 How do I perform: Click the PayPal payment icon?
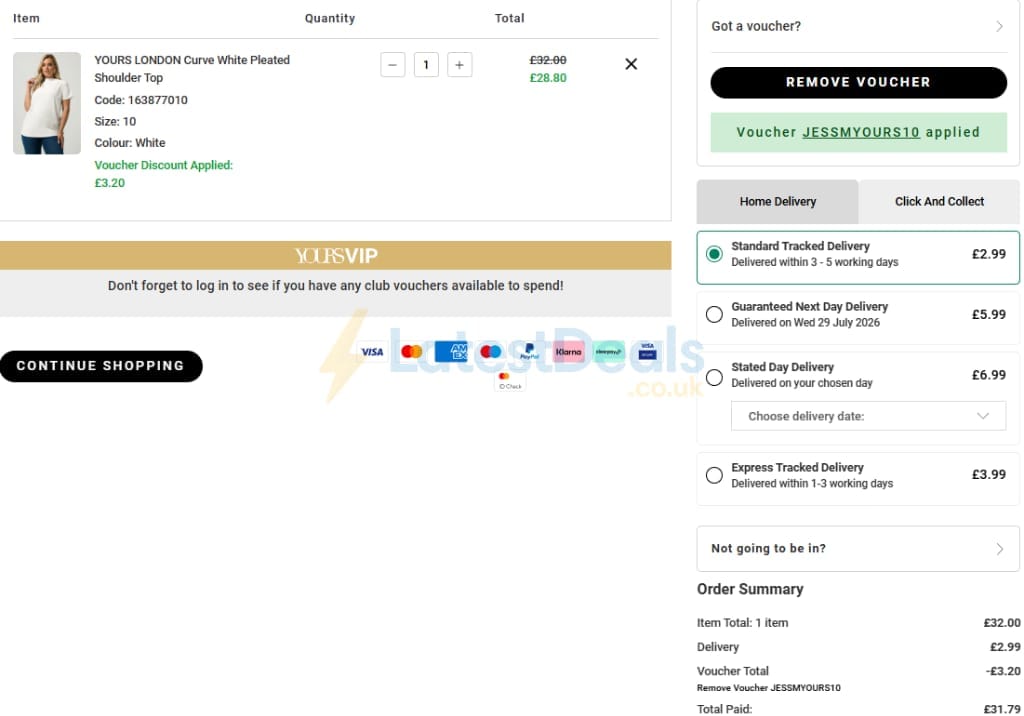pyautogui.click(x=530, y=352)
